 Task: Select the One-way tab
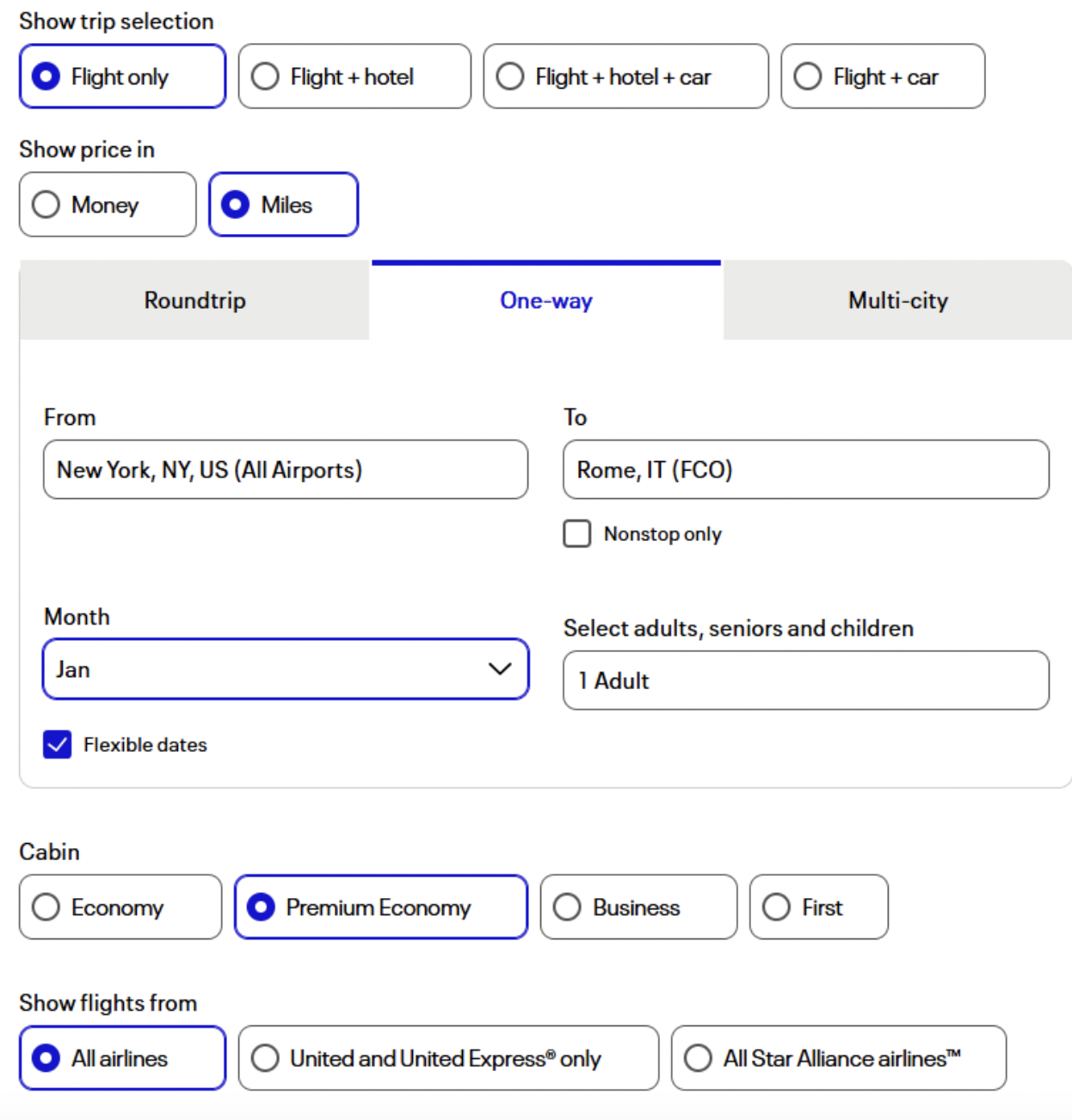(x=545, y=301)
